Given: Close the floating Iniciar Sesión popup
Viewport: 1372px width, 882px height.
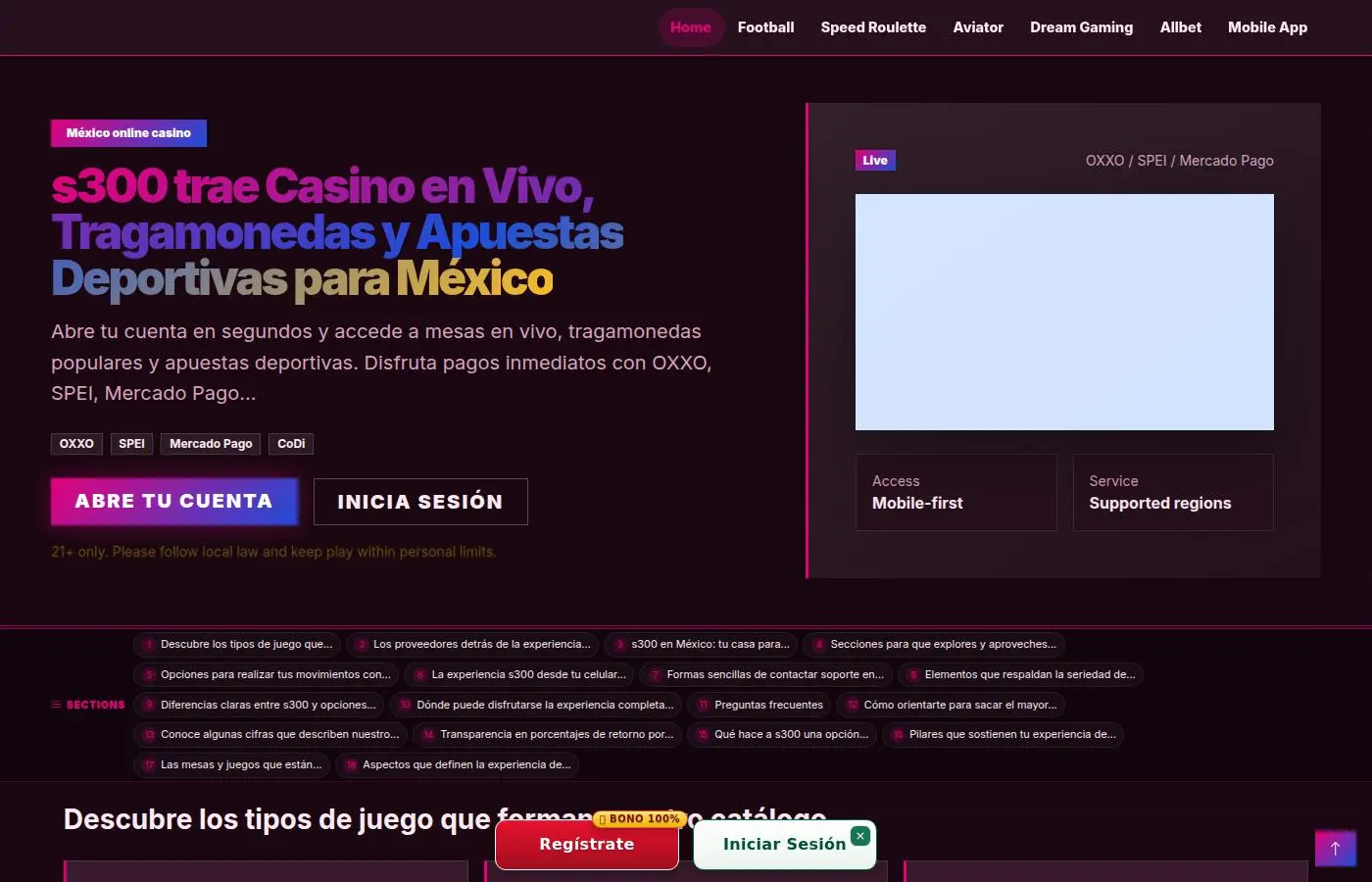Looking at the screenshot, I should [x=860, y=836].
